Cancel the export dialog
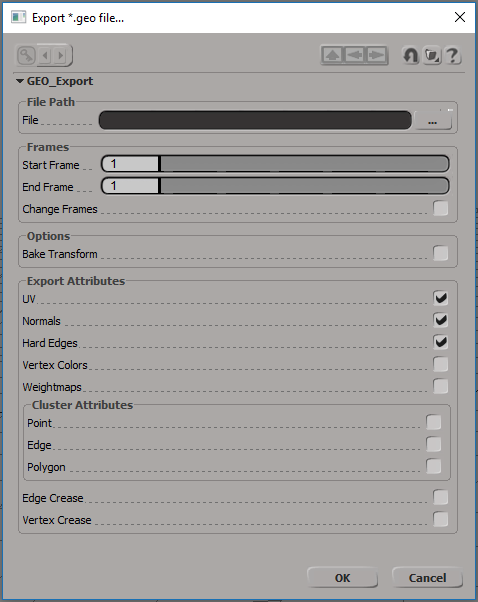This screenshot has height=602, width=478. click(427, 578)
